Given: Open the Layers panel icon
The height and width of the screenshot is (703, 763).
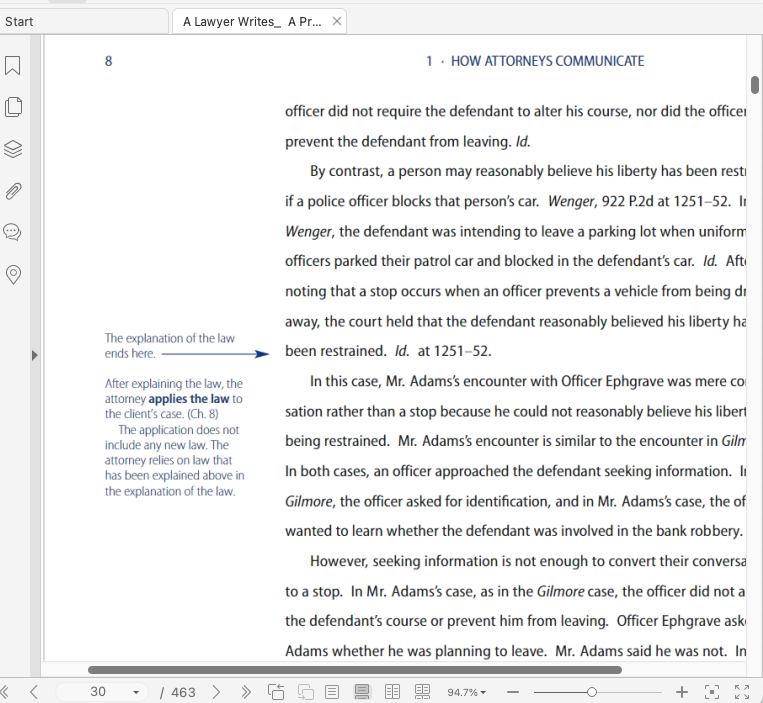Looking at the screenshot, I should point(13,149).
